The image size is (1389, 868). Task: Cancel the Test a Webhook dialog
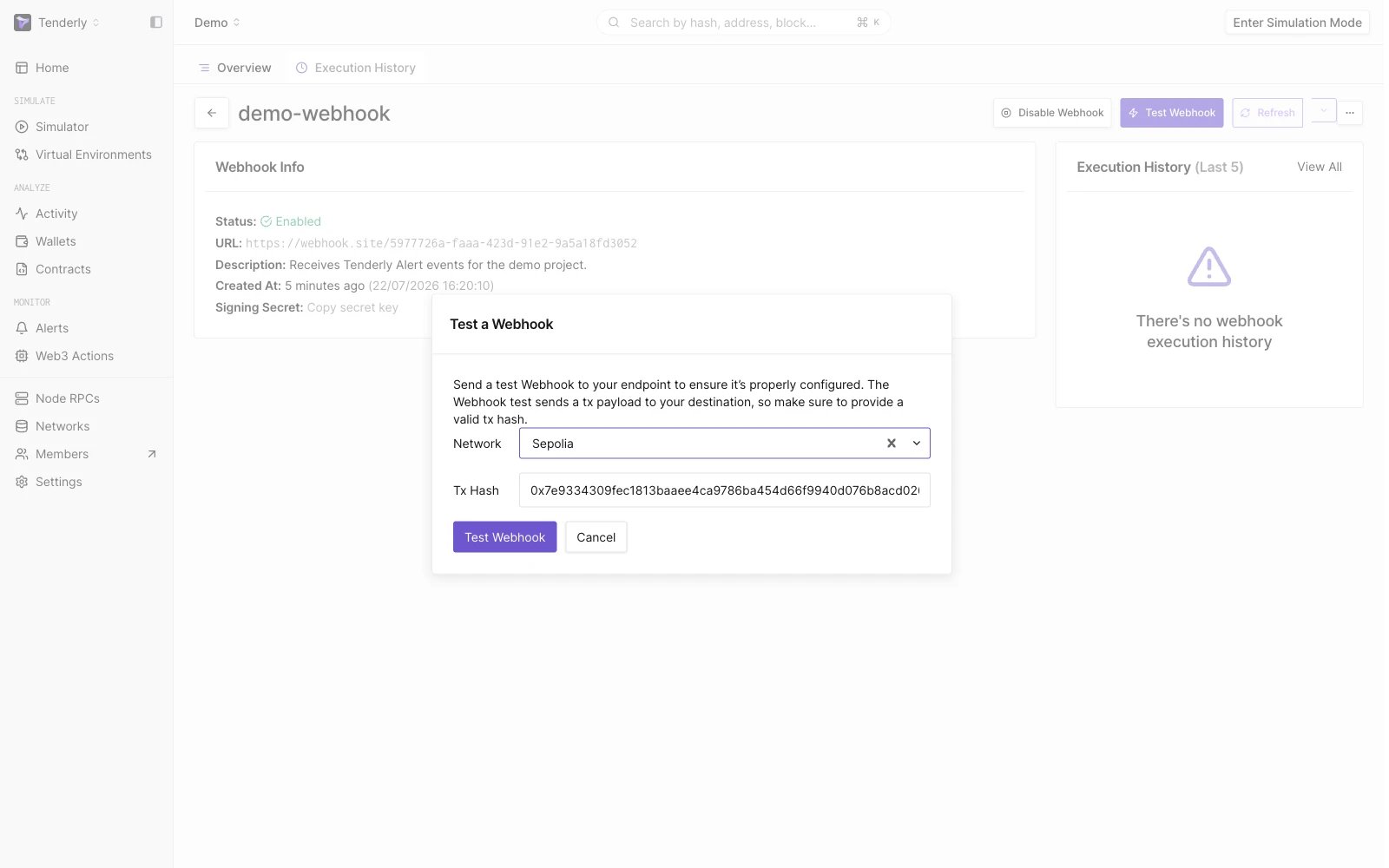(x=596, y=537)
